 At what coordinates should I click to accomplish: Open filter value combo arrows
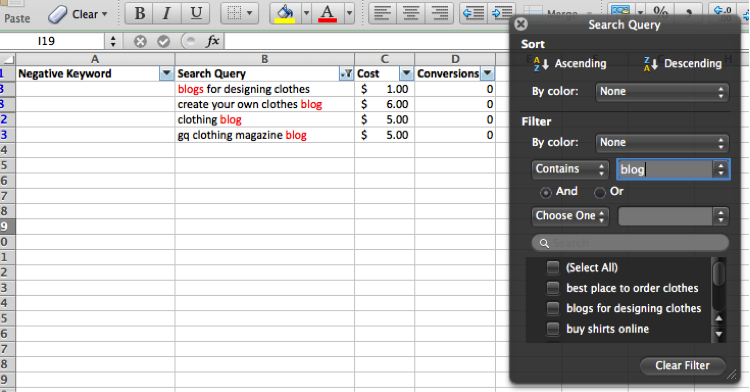(x=721, y=169)
